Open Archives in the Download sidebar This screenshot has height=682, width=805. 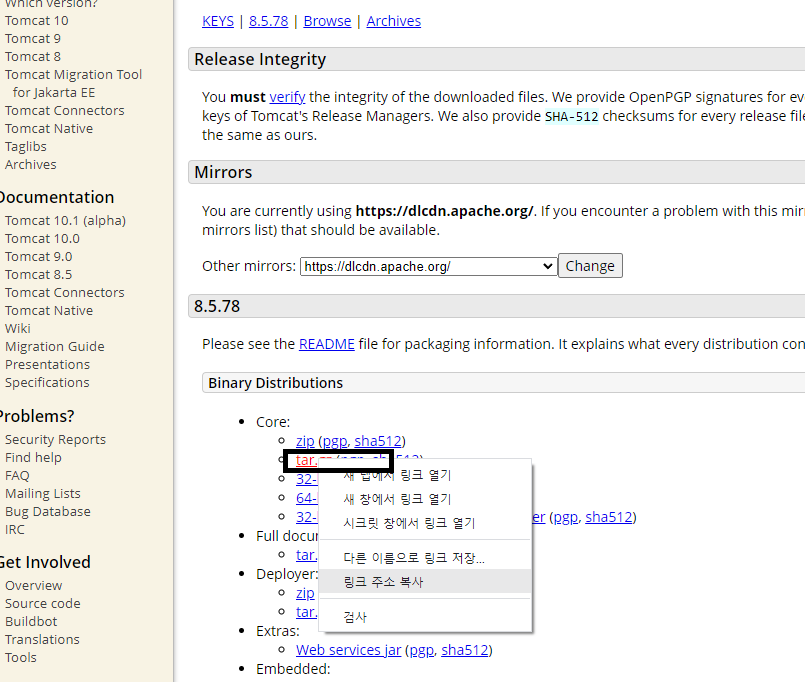(x=31, y=164)
